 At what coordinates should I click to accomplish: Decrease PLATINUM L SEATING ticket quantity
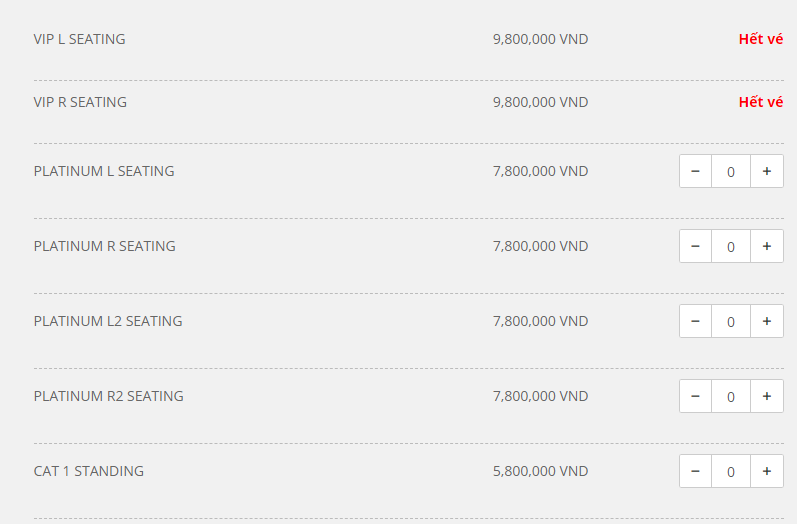(x=695, y=171)
